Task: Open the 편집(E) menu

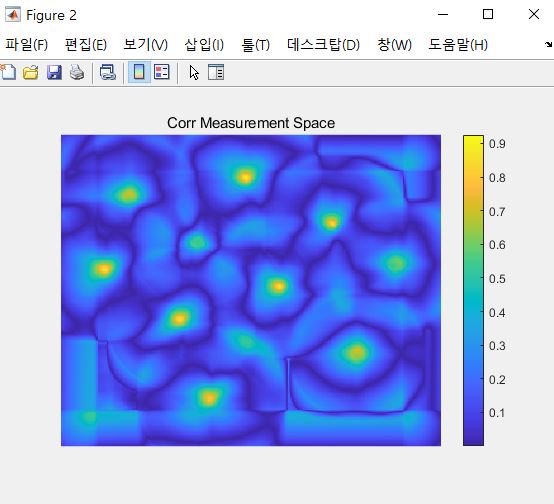Action: pos(86,45)
